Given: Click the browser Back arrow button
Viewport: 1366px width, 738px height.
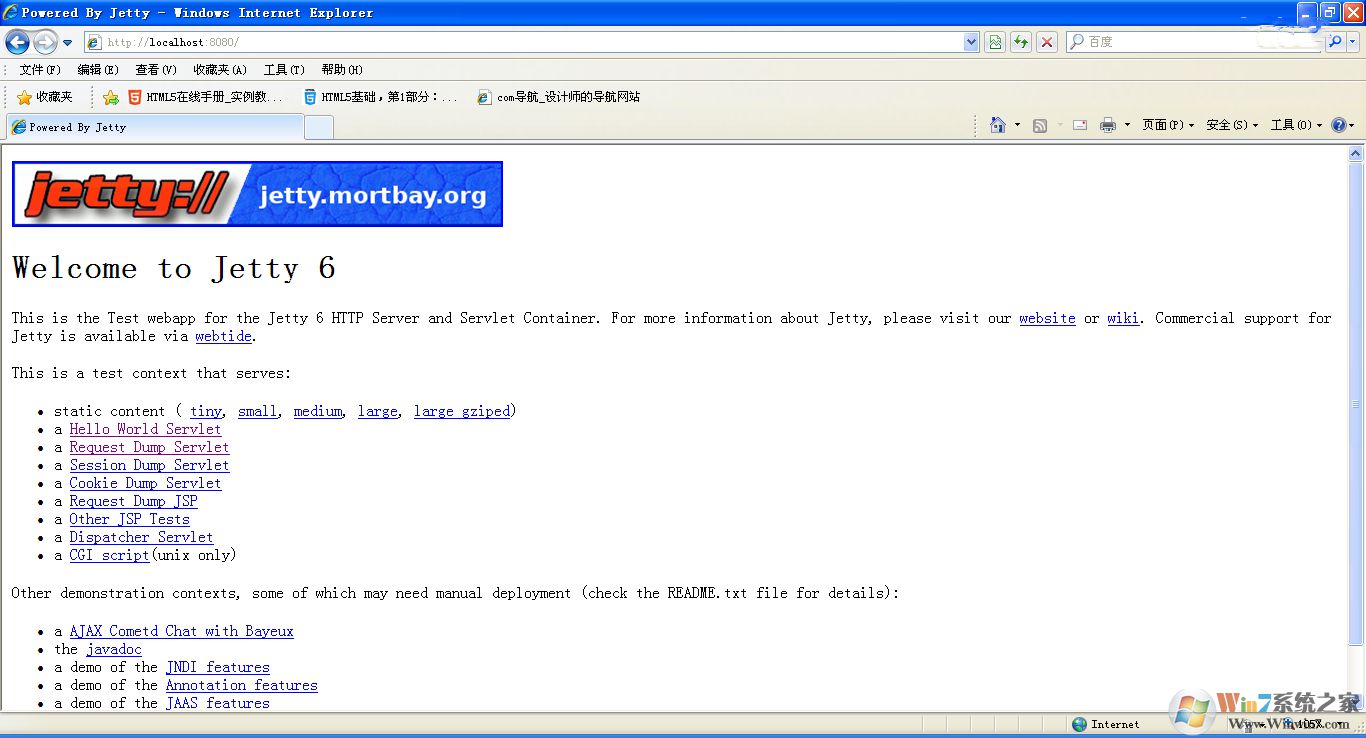Looking at the screenshot, I should click(x=18, y=42).
